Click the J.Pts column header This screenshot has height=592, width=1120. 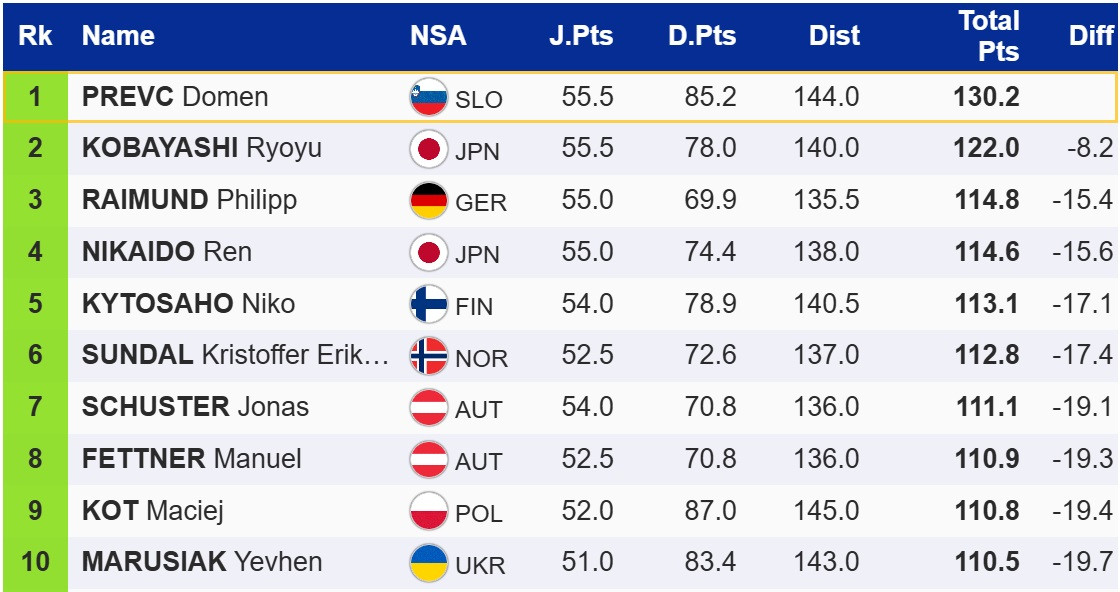click(581, 36)
